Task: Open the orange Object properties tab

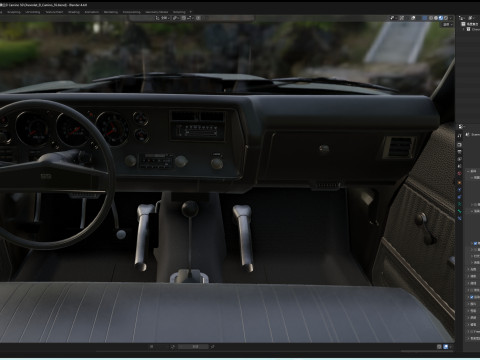Action: pyautogui.click(x=459, y=183)
